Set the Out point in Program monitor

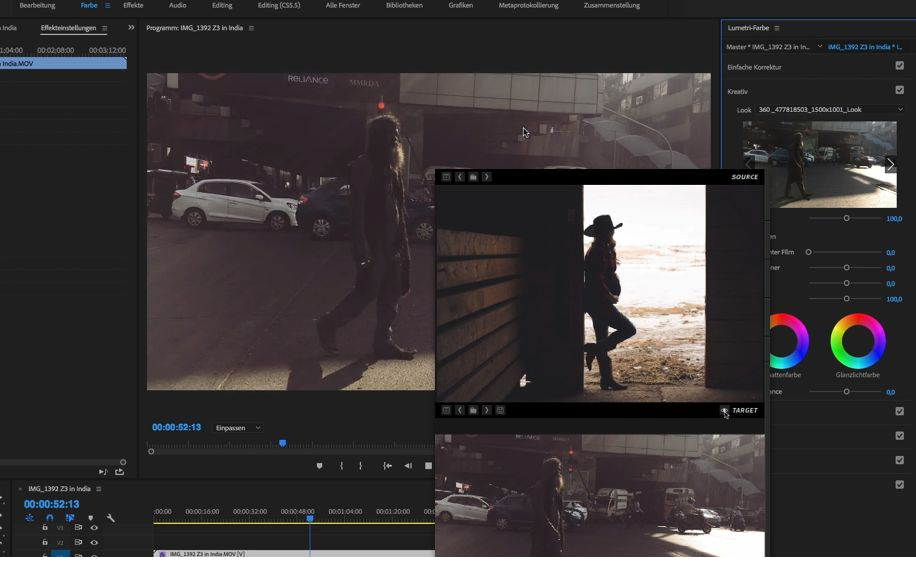click(x=360, y=466)
